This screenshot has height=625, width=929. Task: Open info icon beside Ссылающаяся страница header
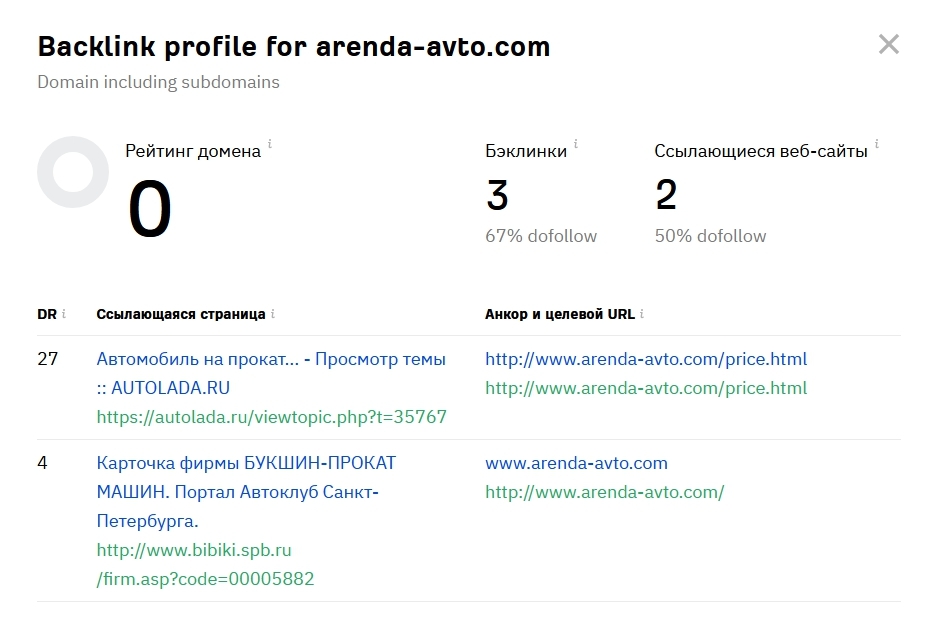tap(273, 313)
